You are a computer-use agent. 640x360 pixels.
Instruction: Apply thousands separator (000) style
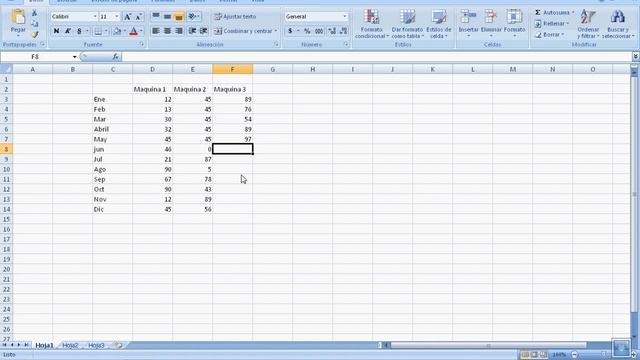[x=319, y=31]
